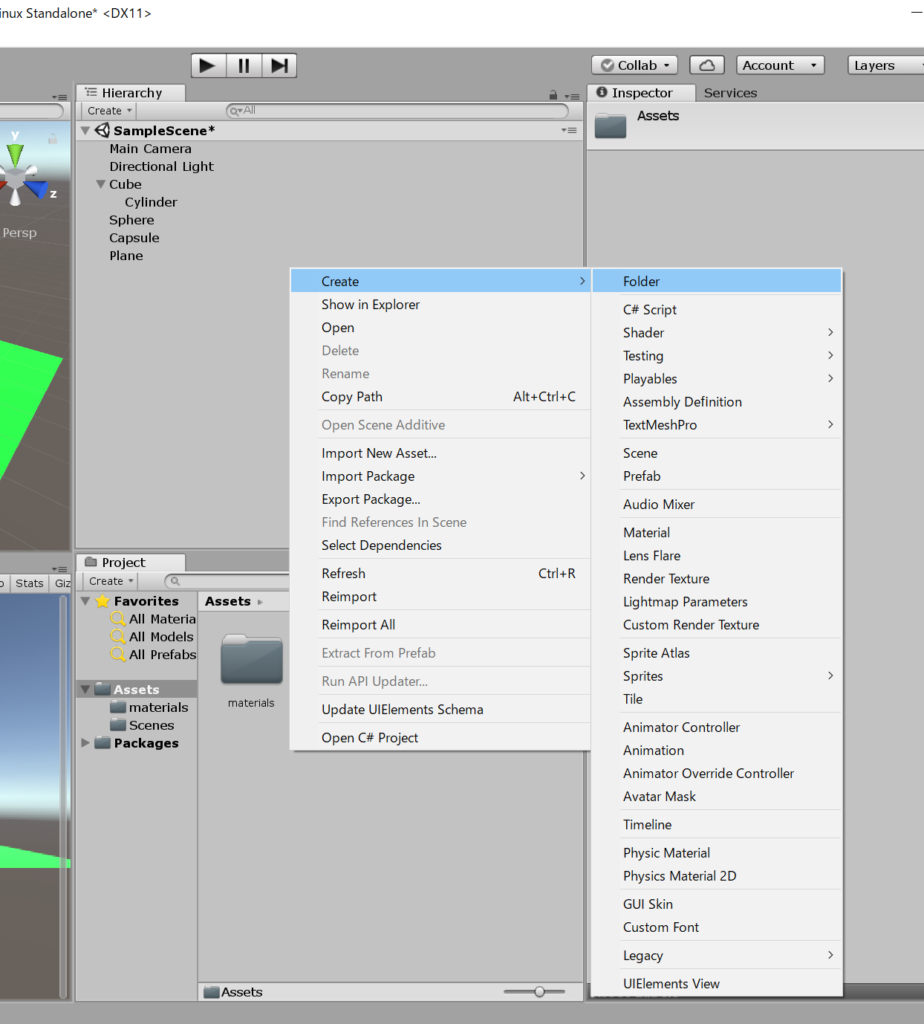Click the materials folder thumbnail
The height and width of the screenshot is (1024, 924).
click(251, 661)
